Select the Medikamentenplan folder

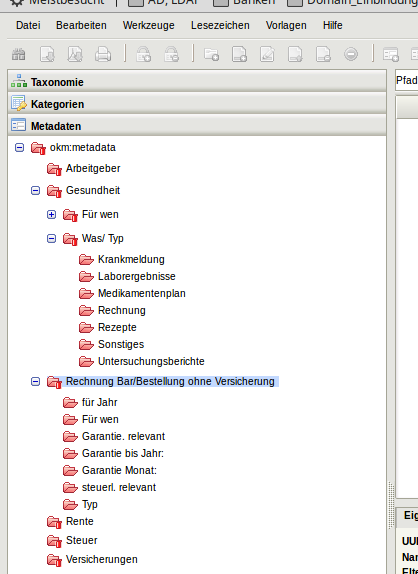click(x=142, y=293)
